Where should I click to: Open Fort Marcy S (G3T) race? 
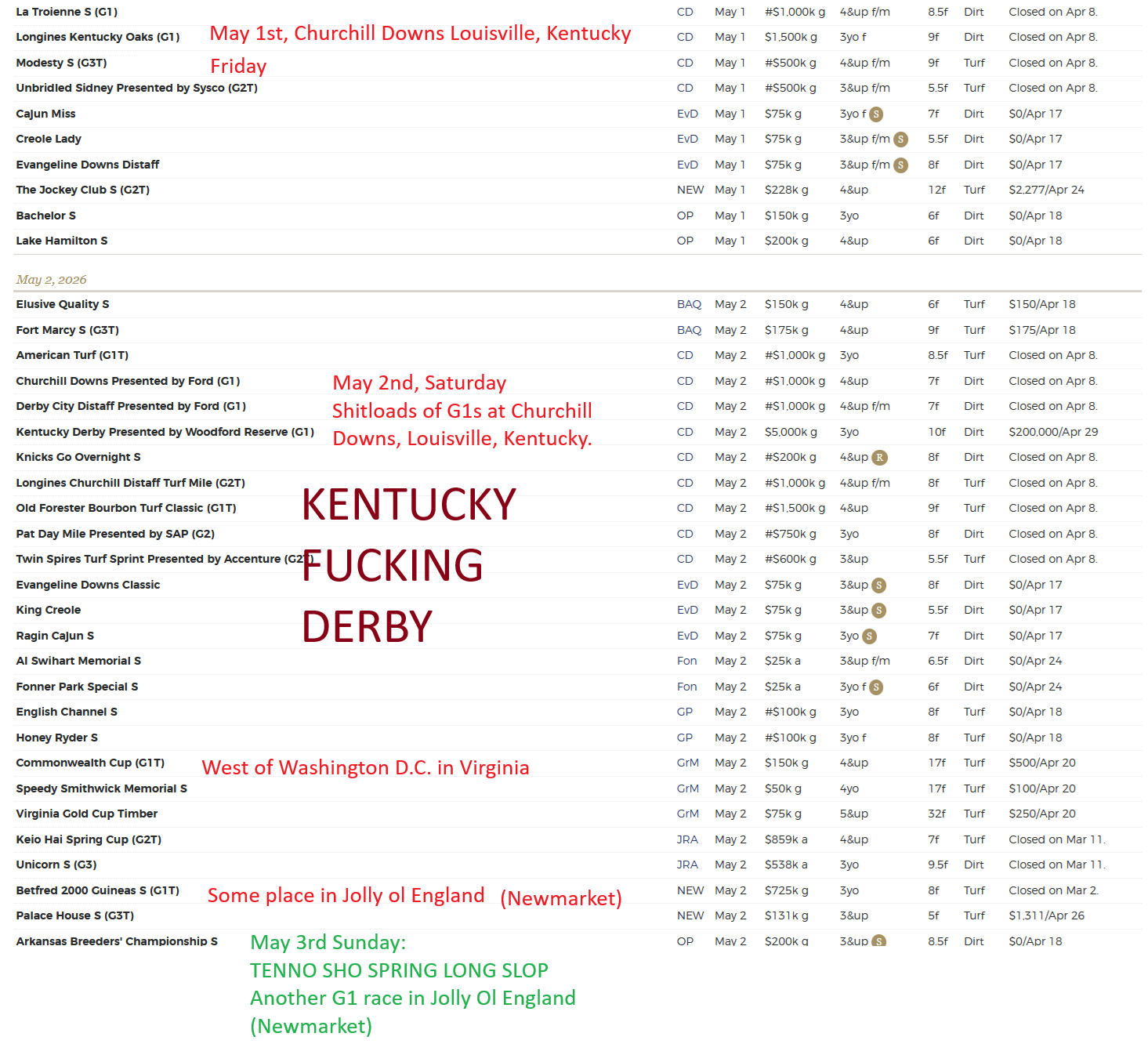[x=67, y=330]
